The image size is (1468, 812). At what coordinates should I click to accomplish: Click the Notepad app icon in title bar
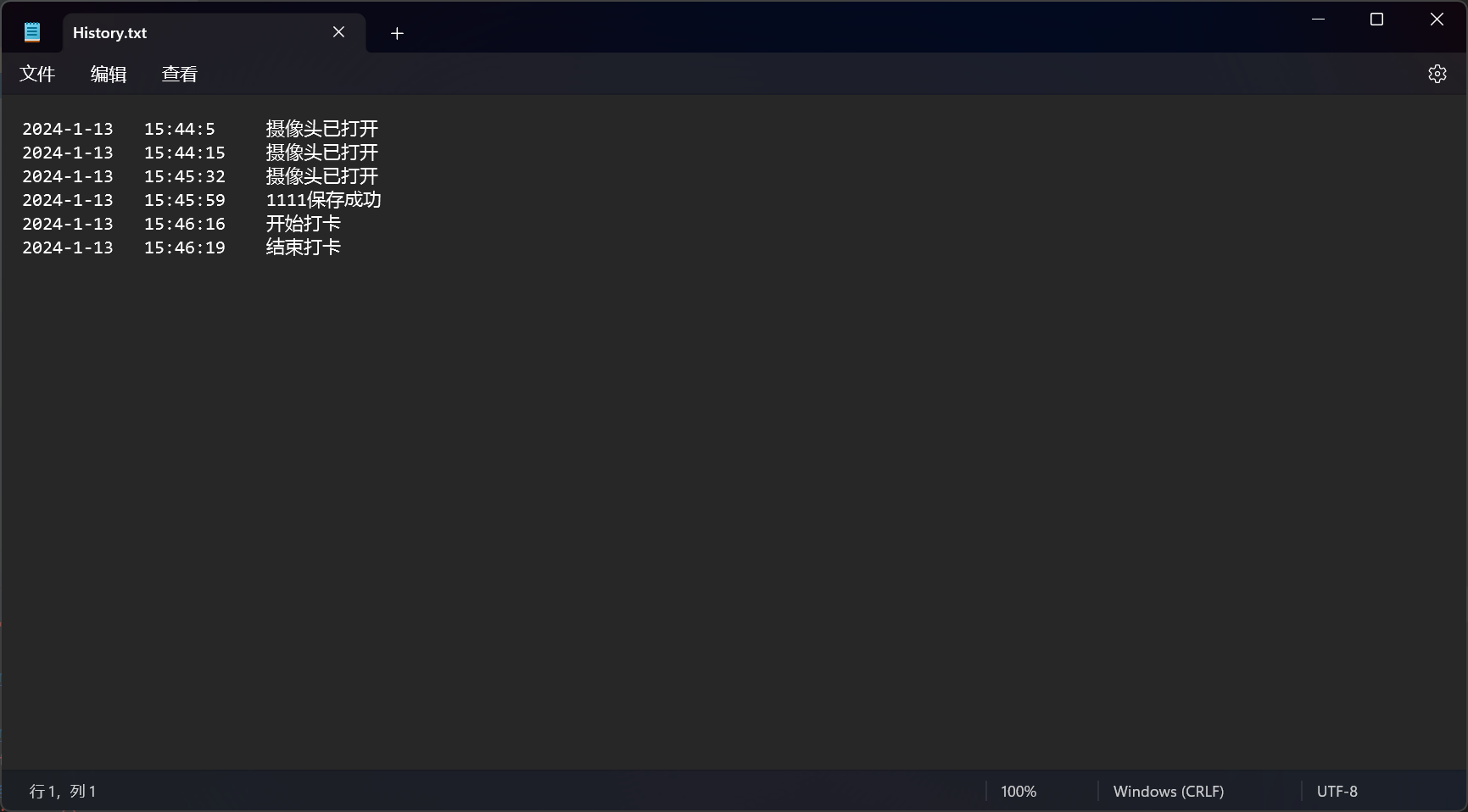pyautogui.click(x=32, y=32)
